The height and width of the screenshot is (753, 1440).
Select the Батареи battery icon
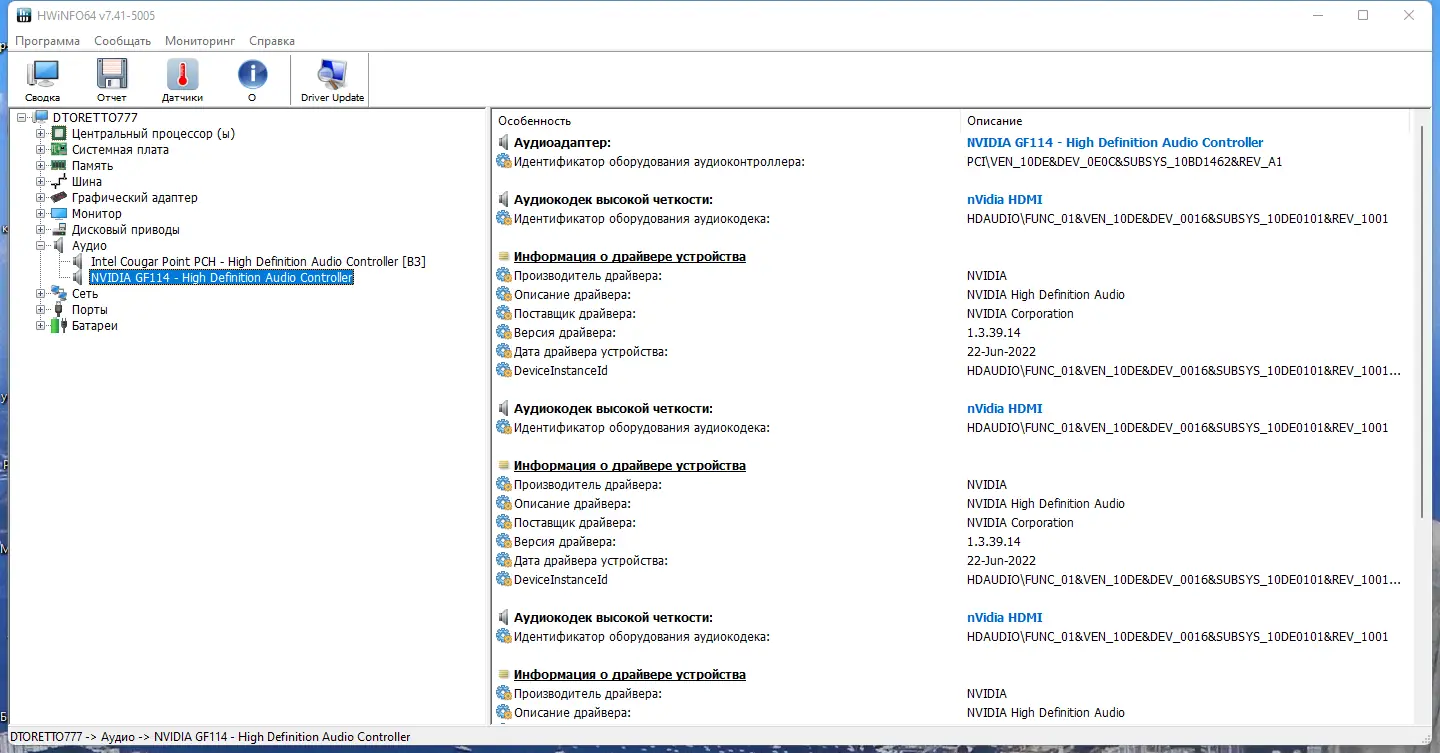pos(59,326)
